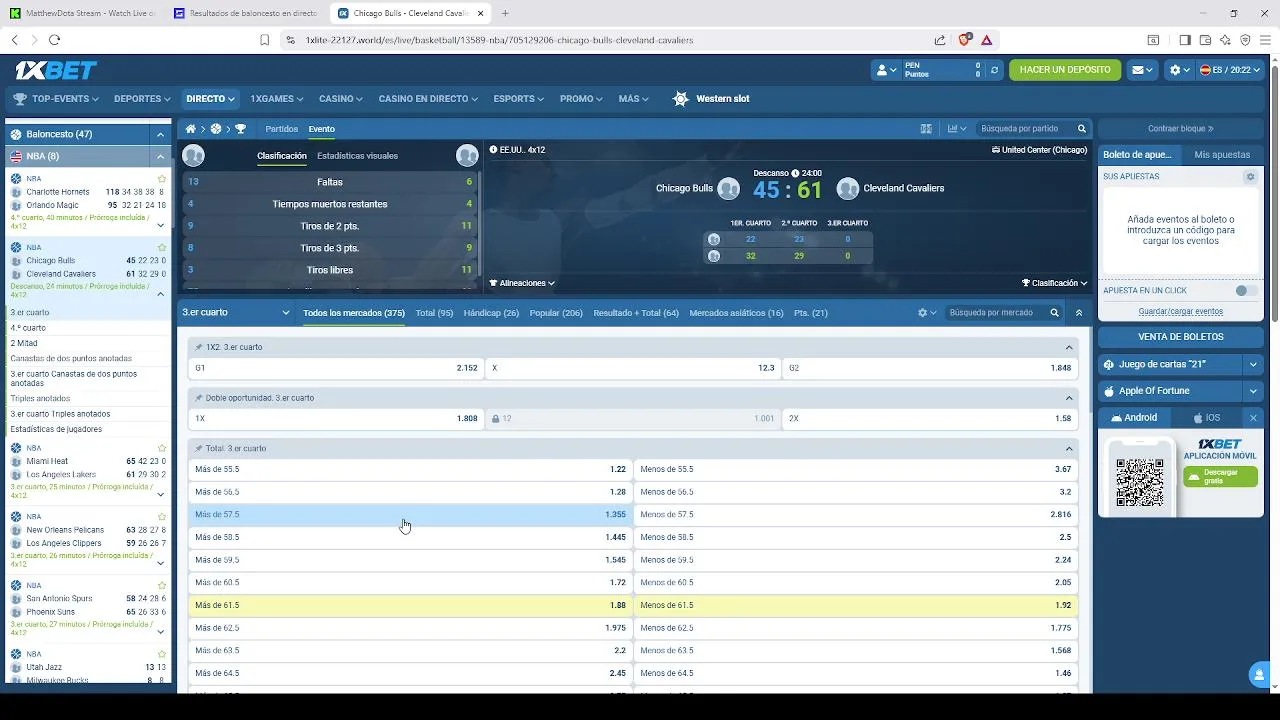This screenshot has width=1280, height=720.
Task: Favorite the Miami Heat game star
Action: tap(162, 448)
